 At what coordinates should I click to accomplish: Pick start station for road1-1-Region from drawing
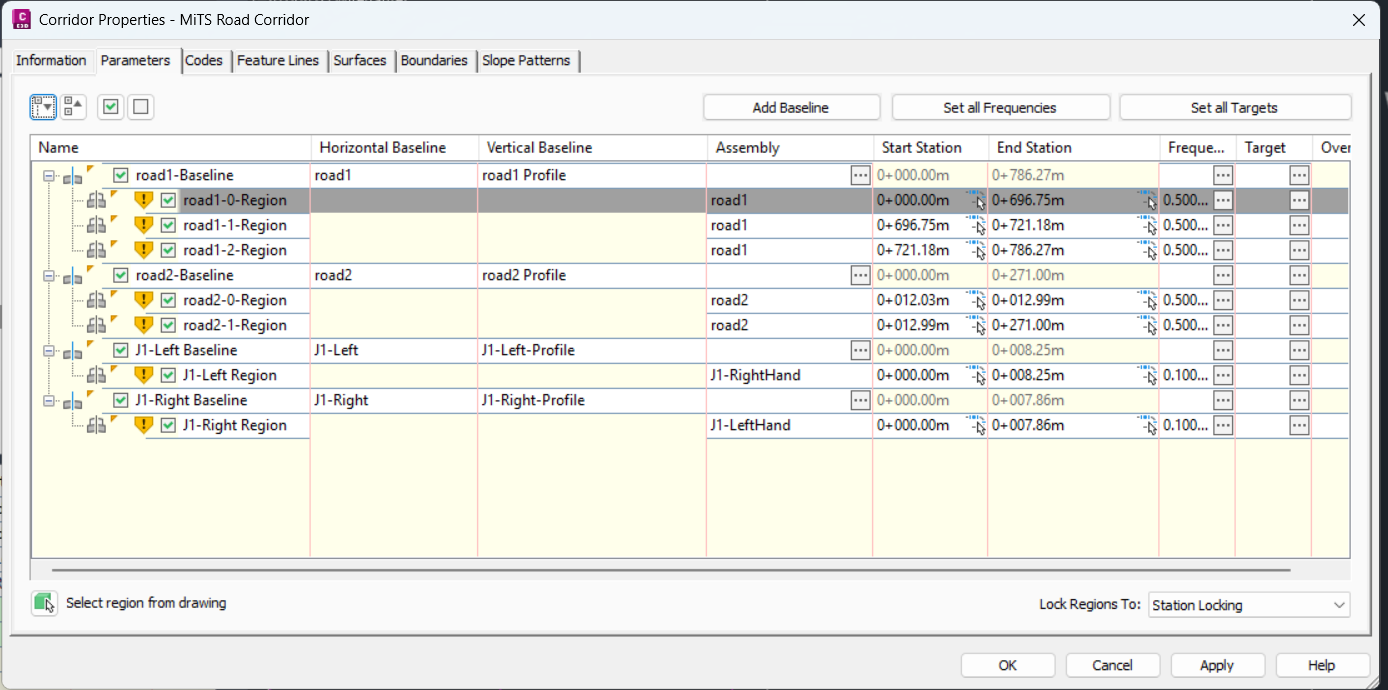(x=976, y=225)
